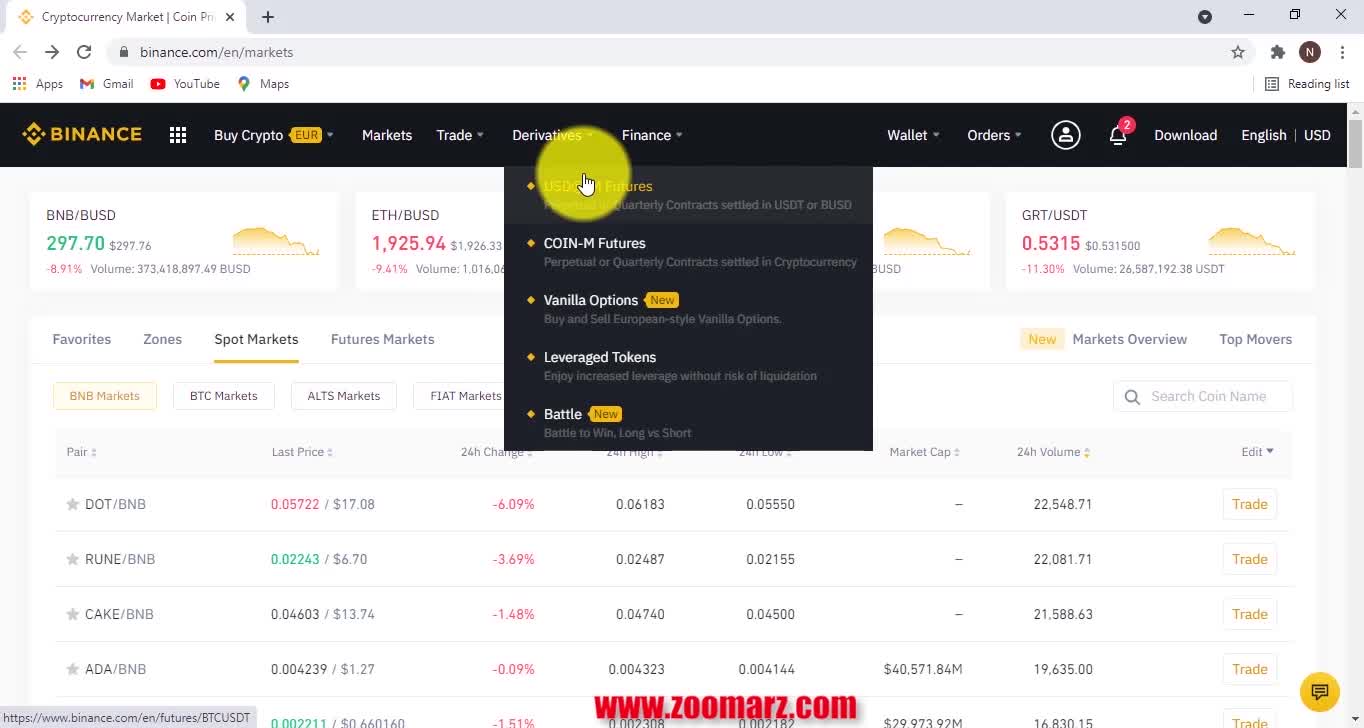Close the Cryptocurrency Market tab
The width and height of the screenshot is (1364, 728).
(231, 17)
